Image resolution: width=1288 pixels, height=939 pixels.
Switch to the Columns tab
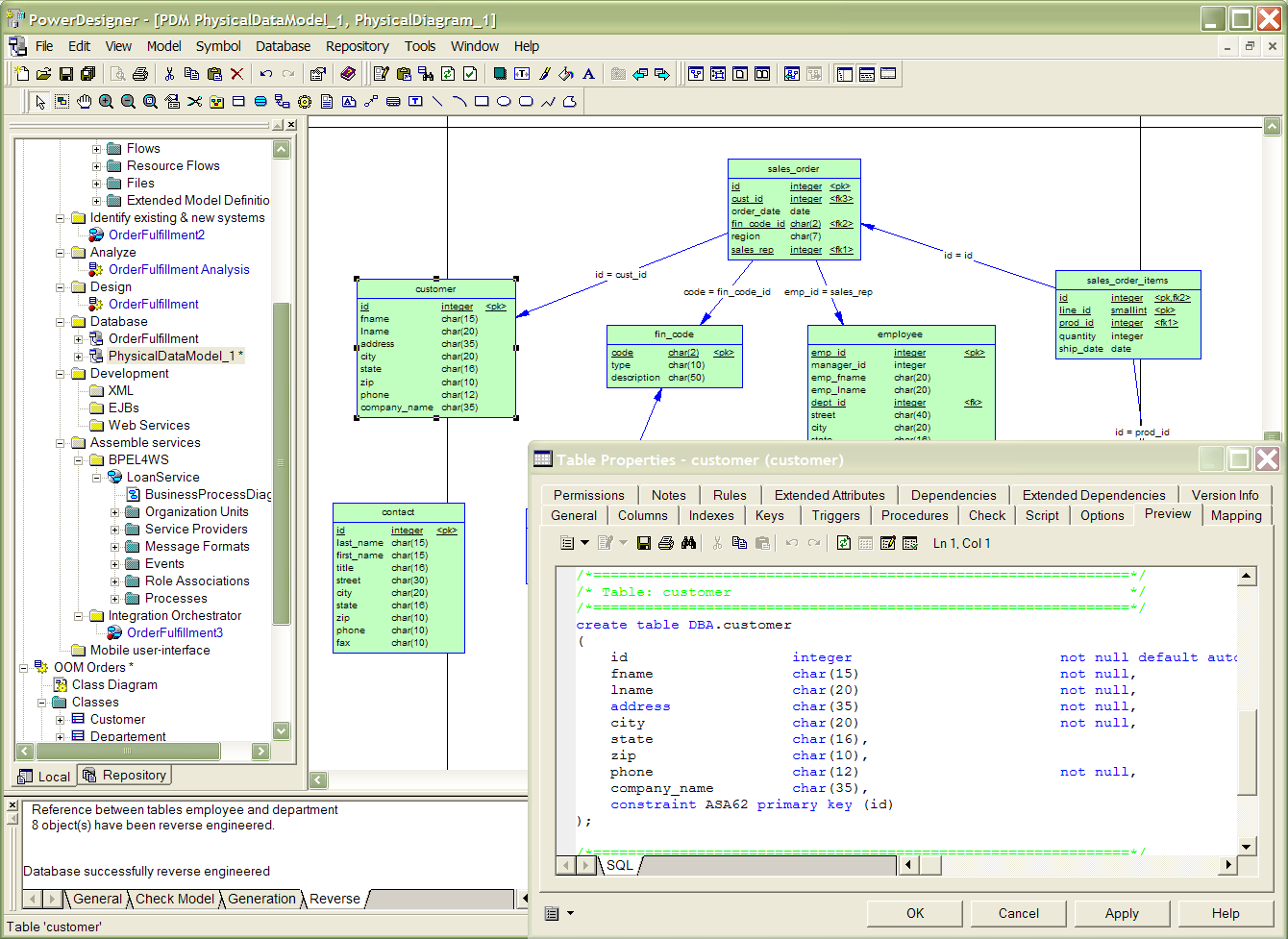pyautogui.click(x=642, y=515)
